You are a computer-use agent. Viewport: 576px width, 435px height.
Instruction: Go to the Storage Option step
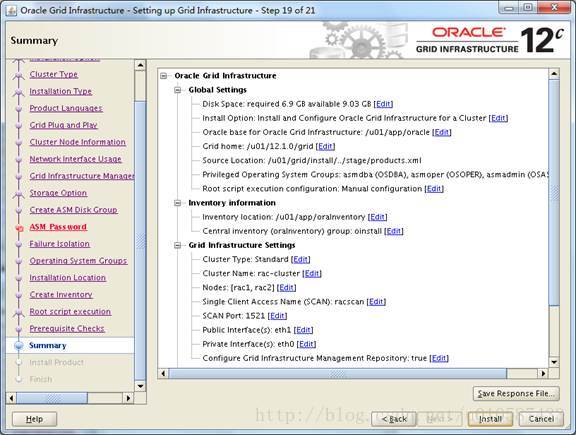coord(58,193)
